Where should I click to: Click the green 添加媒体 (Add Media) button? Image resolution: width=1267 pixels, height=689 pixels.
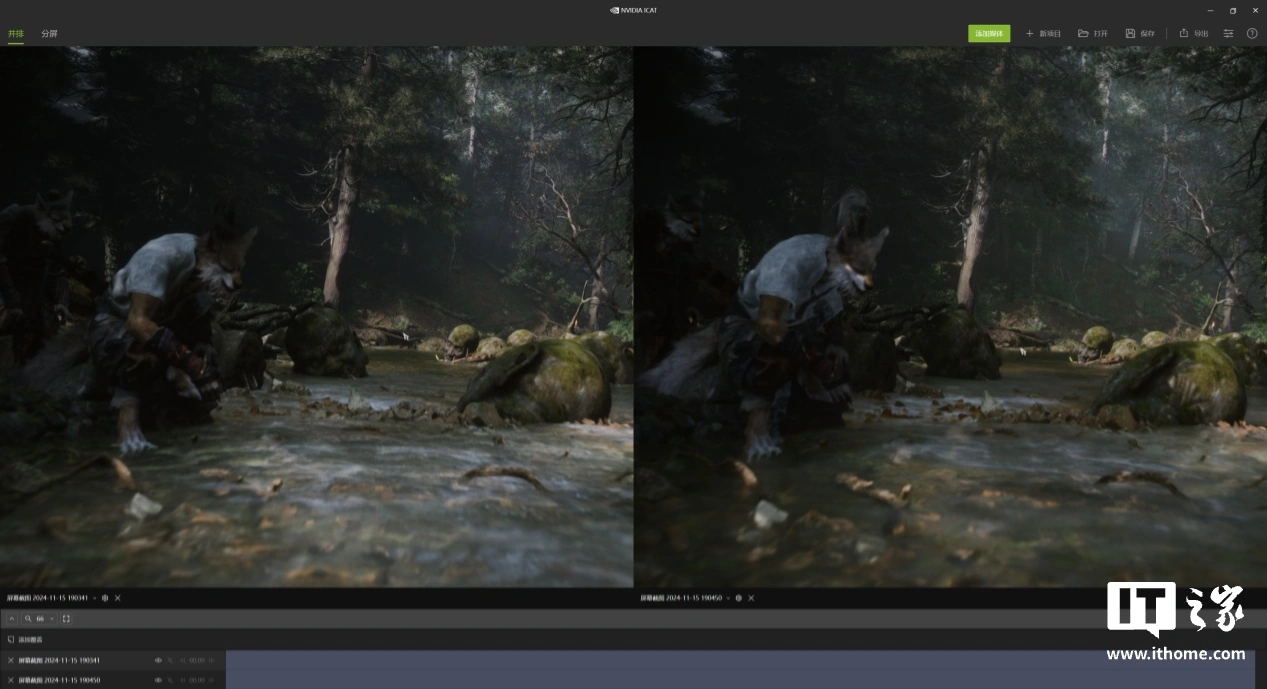[989, 33]
